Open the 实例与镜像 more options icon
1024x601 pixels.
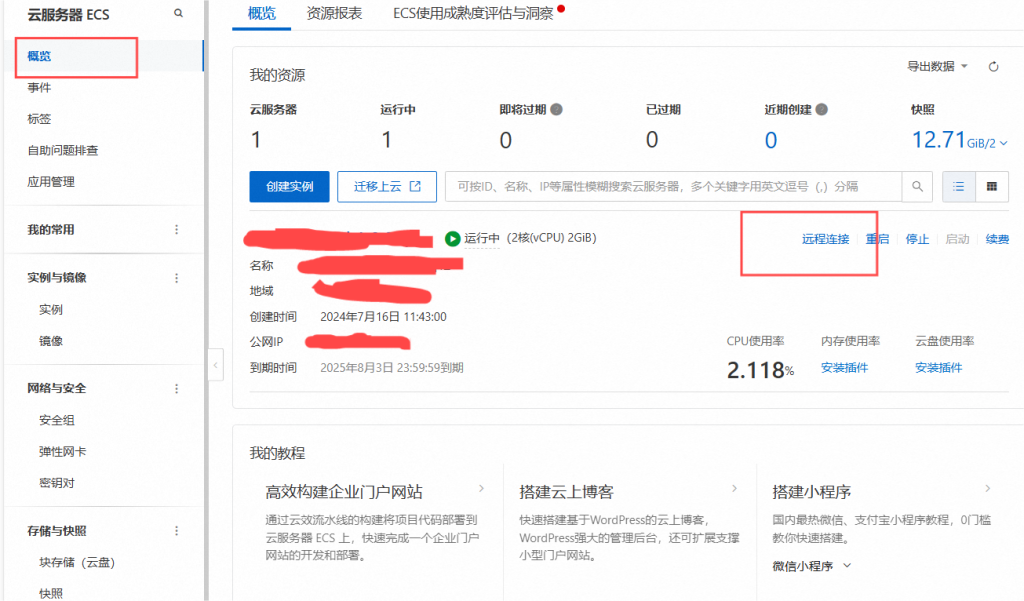177,278
